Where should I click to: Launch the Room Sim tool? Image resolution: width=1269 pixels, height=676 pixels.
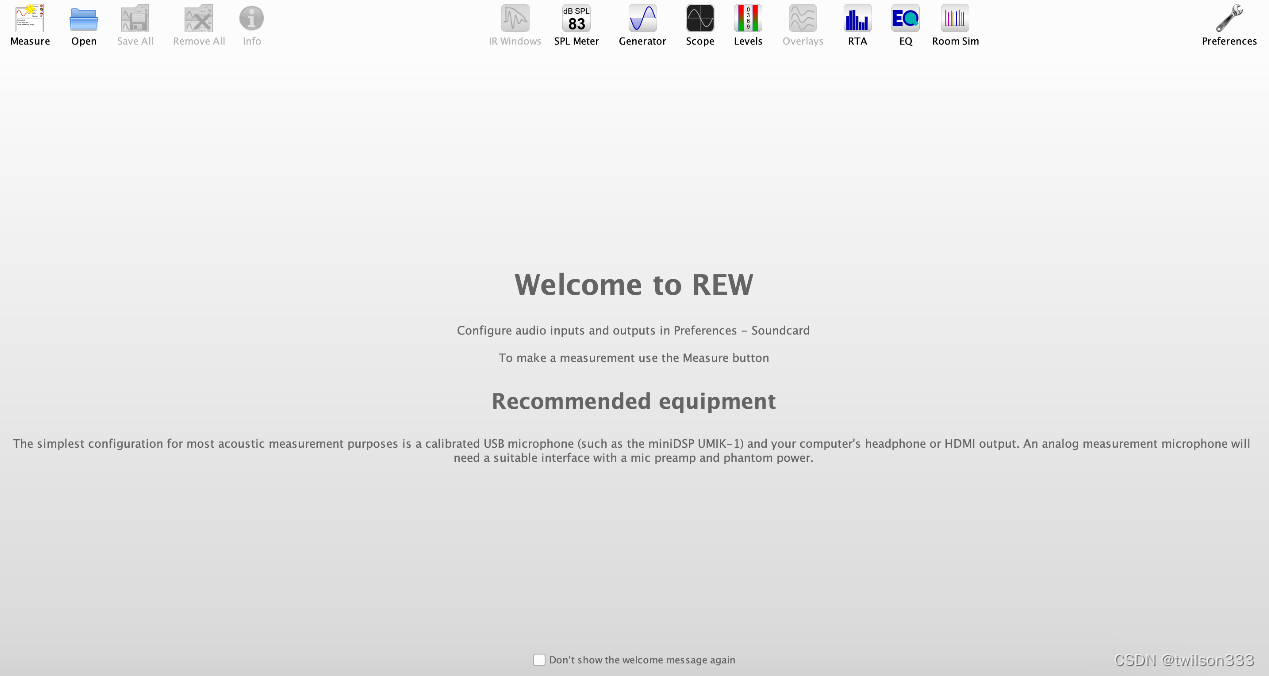pyautogui.click(x=955, y=18)
